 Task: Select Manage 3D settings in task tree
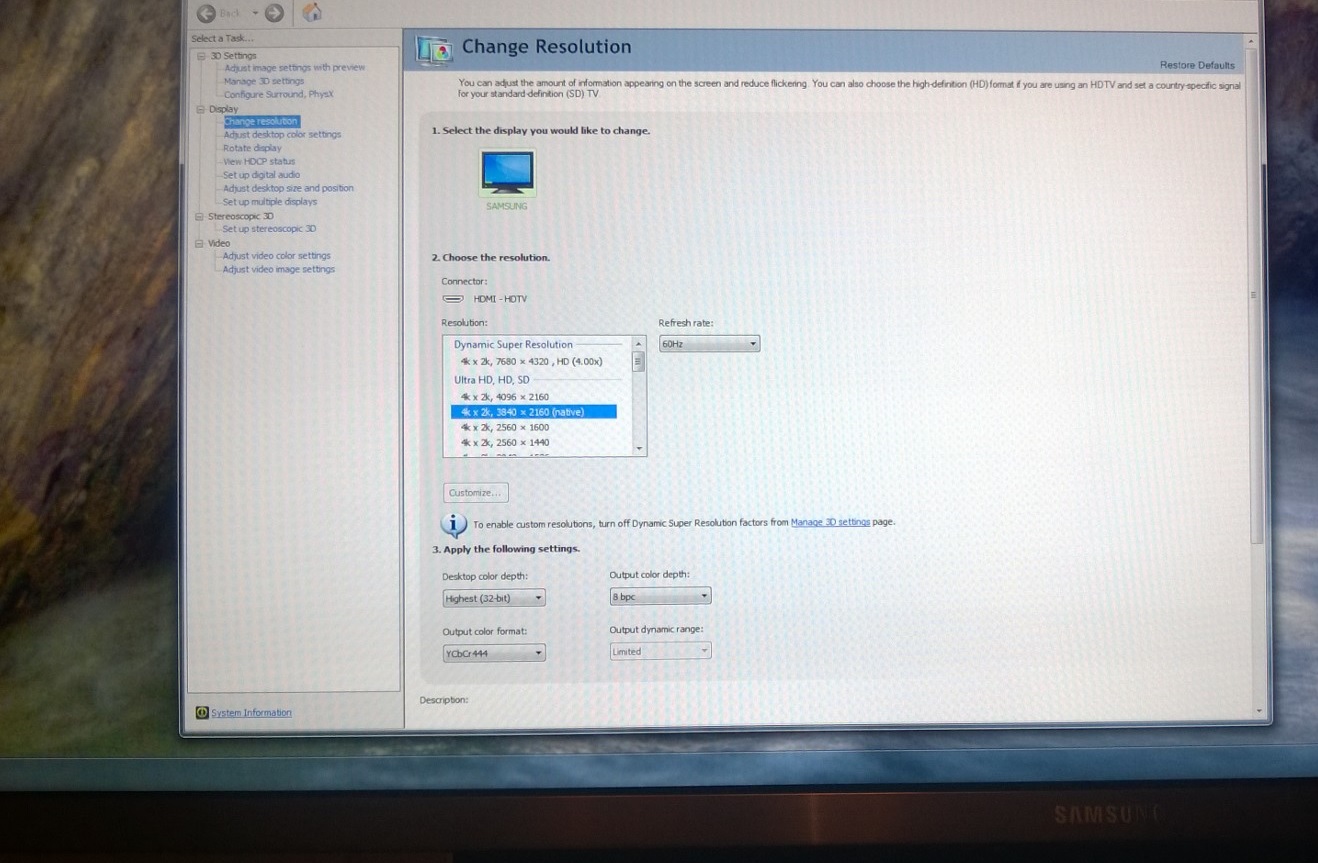(x=264, y=81)
